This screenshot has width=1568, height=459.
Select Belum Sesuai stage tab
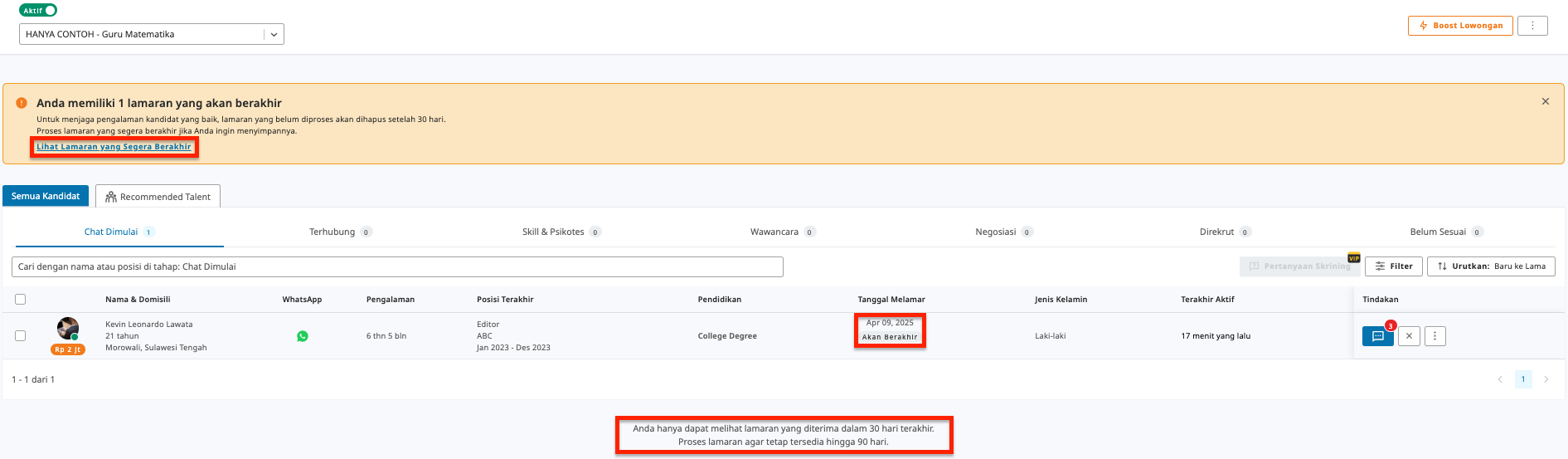(1446, 232)
